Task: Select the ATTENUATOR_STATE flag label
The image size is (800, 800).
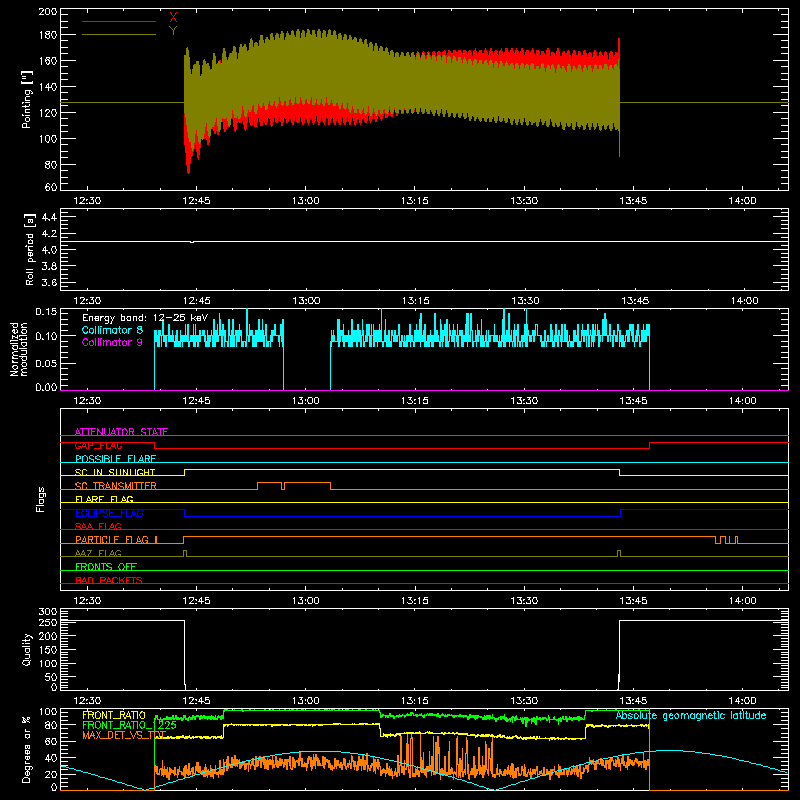Action: click(x=121, y=432)
